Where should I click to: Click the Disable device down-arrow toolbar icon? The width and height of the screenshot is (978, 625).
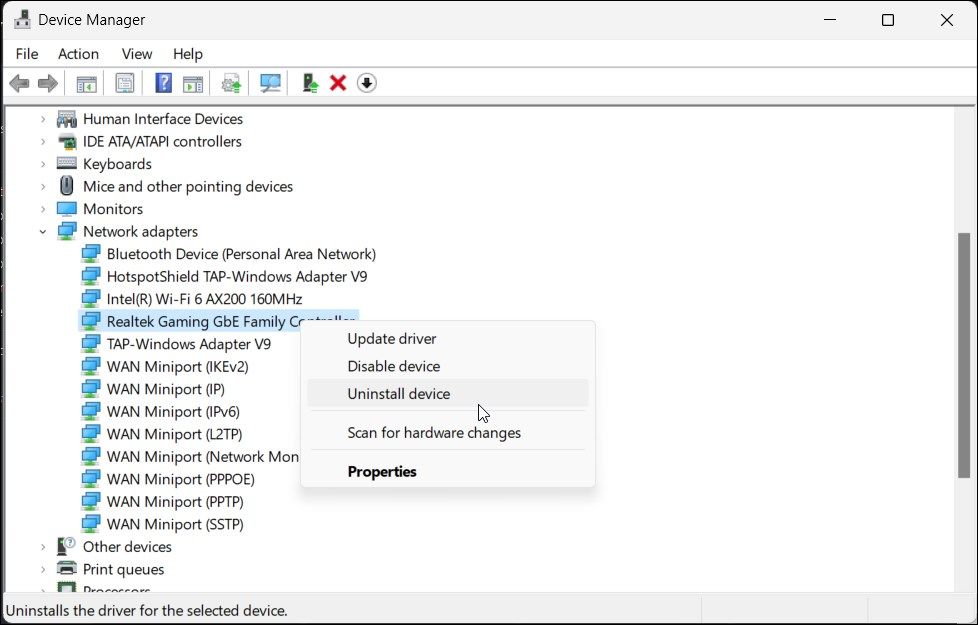pos(366,82)
